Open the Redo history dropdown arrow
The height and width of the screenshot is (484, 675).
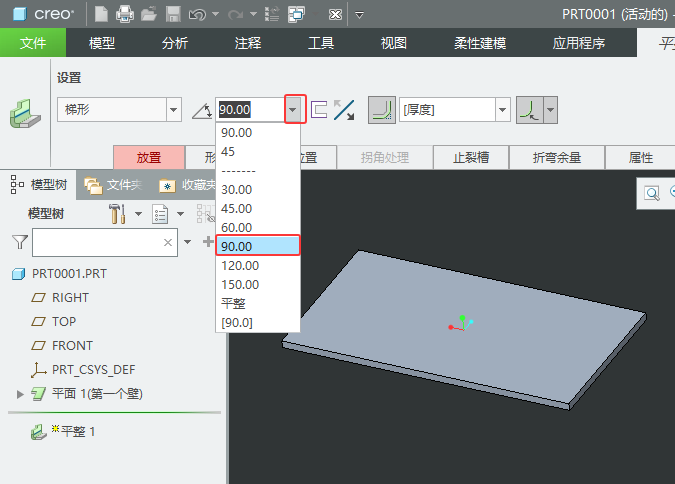[254, 15]
